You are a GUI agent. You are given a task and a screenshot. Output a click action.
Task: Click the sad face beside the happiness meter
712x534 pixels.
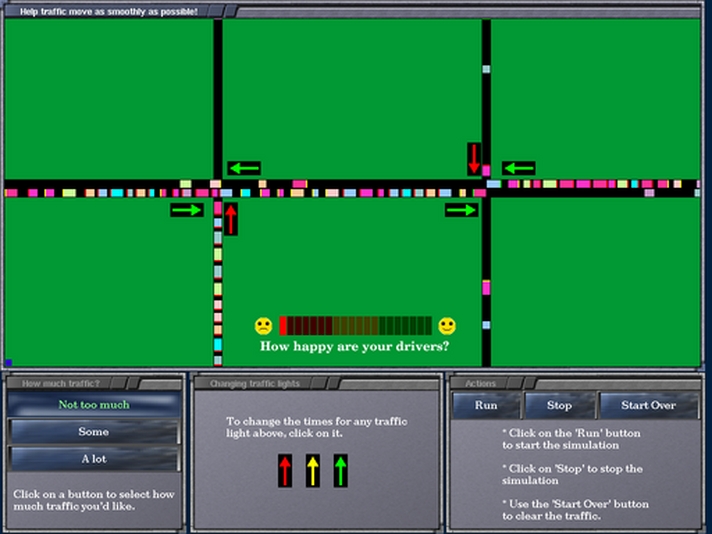click(x=263, y=326)
